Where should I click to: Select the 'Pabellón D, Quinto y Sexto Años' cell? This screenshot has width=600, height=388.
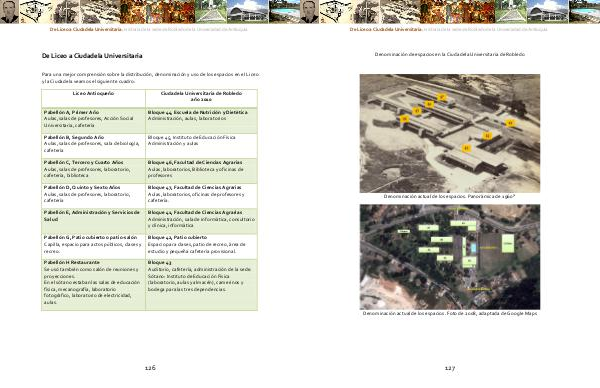pyautogui.click(x=93, y=196)
